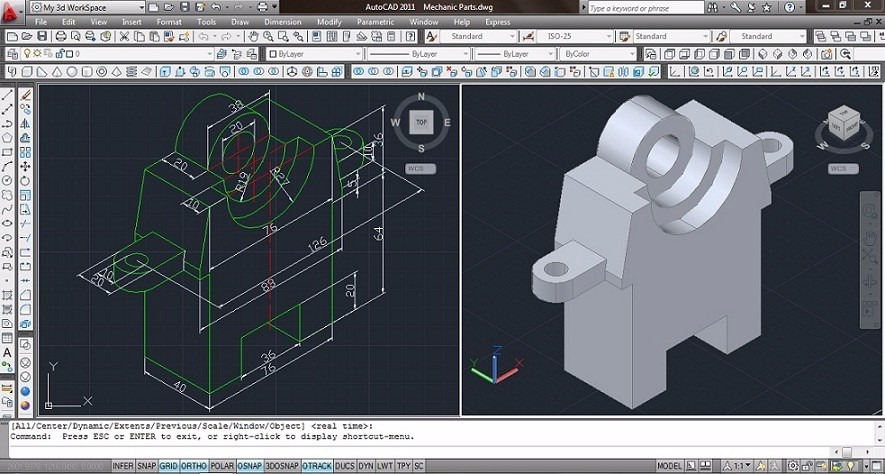885x474 pixels.
Task: Open the 1:1 annotation scale dropdown
Action: (737, 466)
